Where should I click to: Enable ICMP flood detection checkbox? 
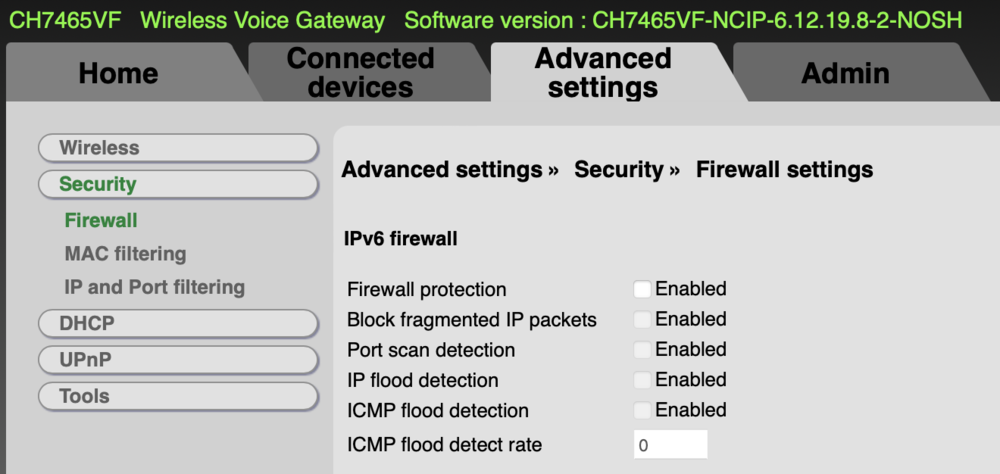pyautogui.click(x=642, y=410)
